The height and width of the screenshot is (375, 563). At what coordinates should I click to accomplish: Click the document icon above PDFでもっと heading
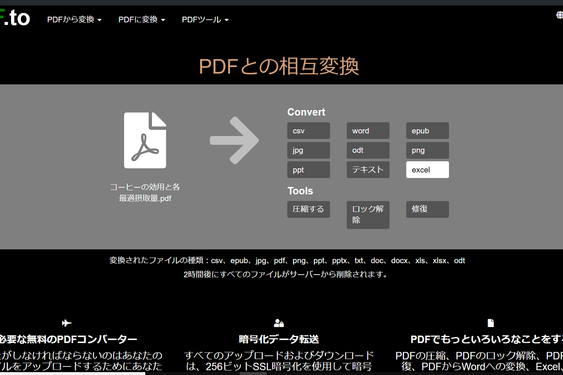click(x=490, y=323)
